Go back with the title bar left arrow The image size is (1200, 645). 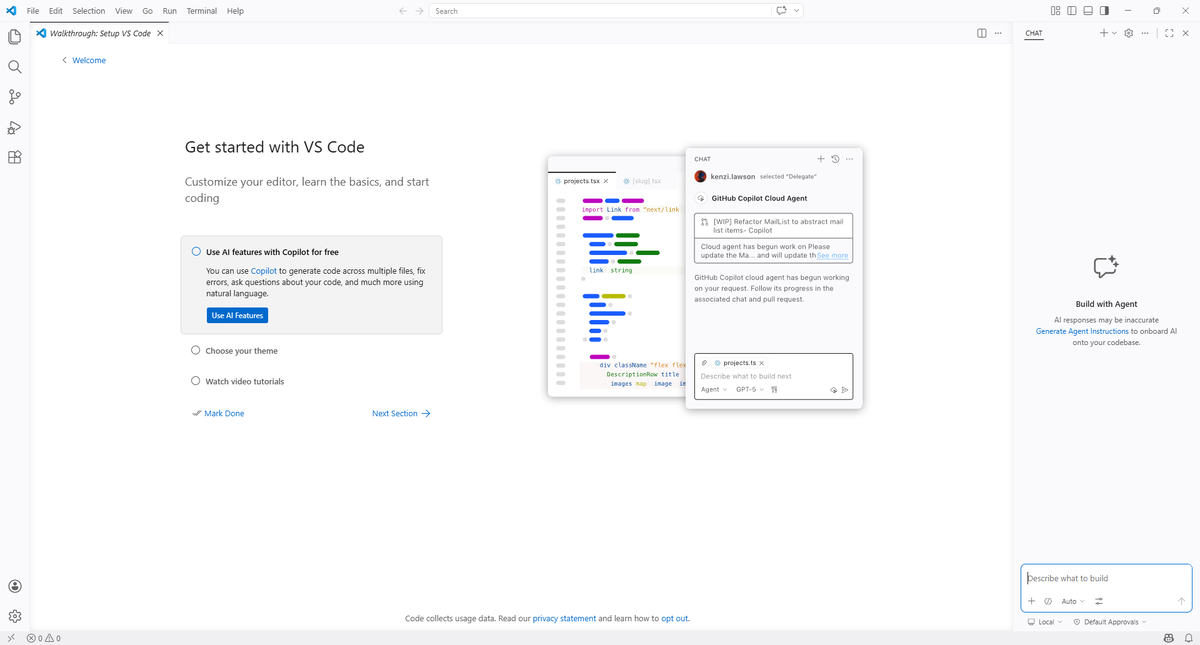coord(402,11)
